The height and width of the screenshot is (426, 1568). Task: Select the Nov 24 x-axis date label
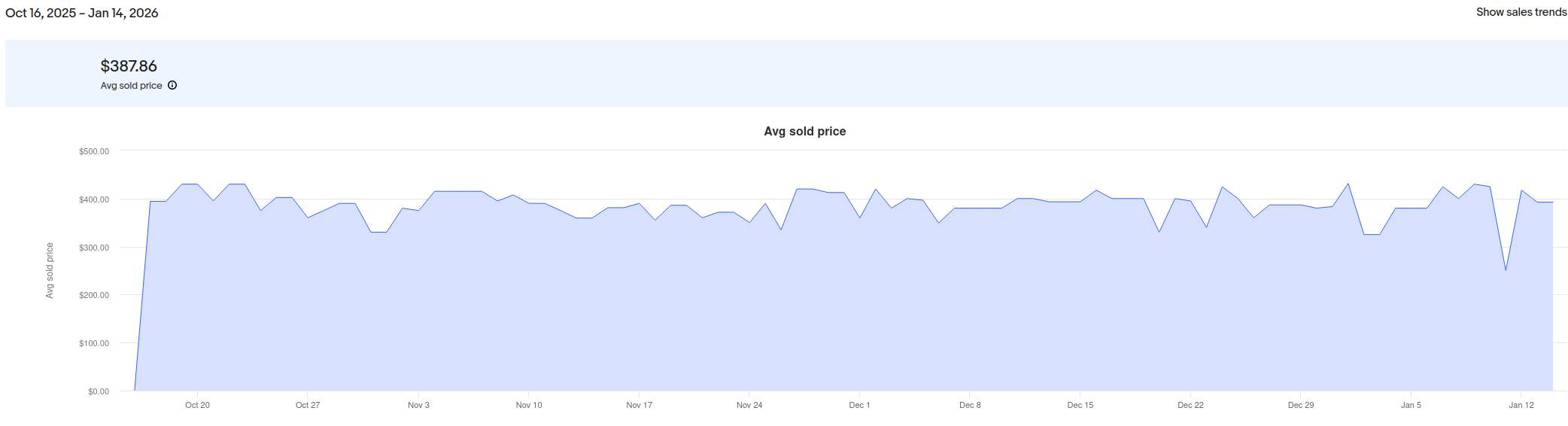pos(749,405)
